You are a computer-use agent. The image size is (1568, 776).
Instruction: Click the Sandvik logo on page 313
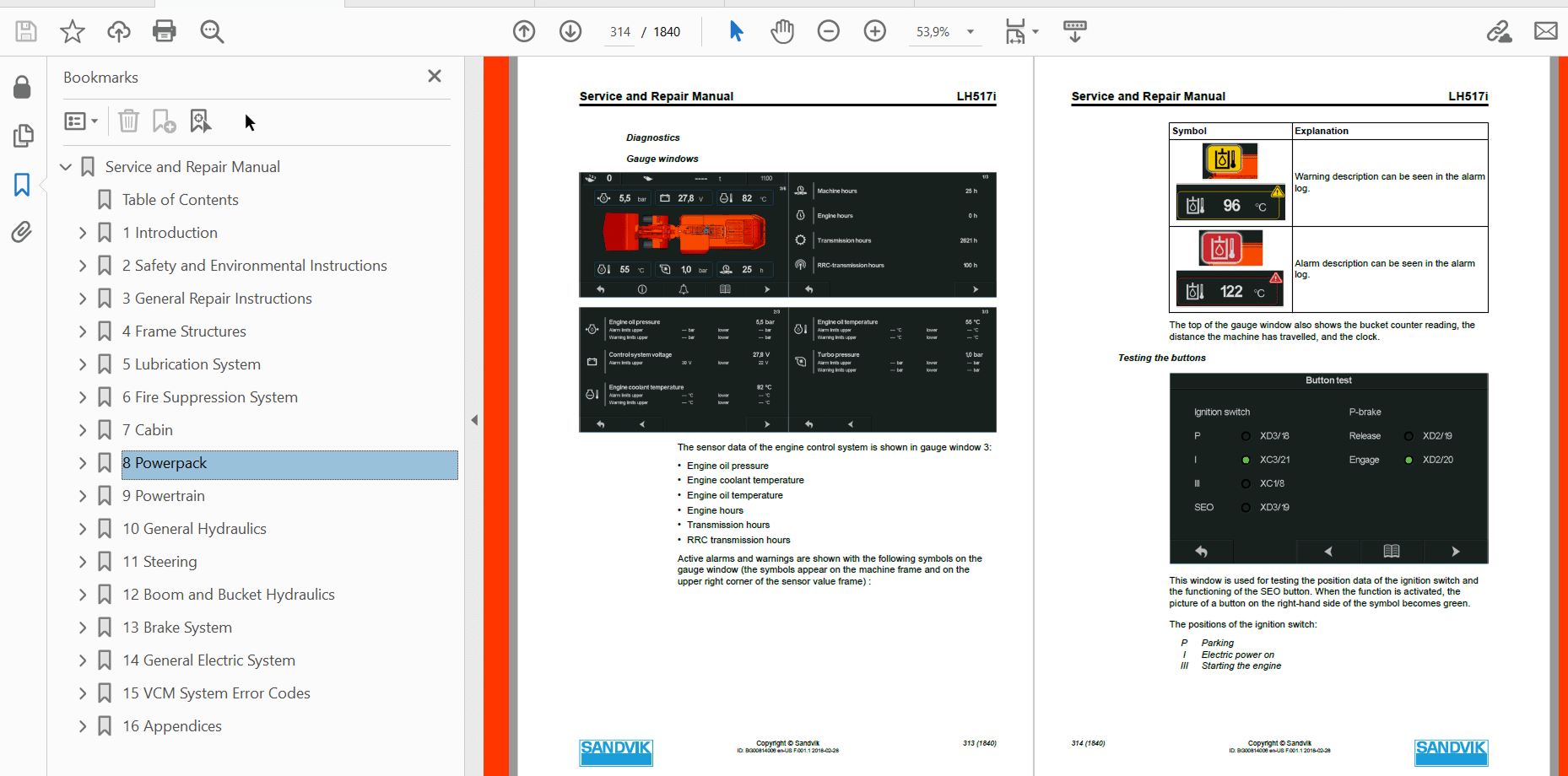pyautogui.click(x=616, y=752)
